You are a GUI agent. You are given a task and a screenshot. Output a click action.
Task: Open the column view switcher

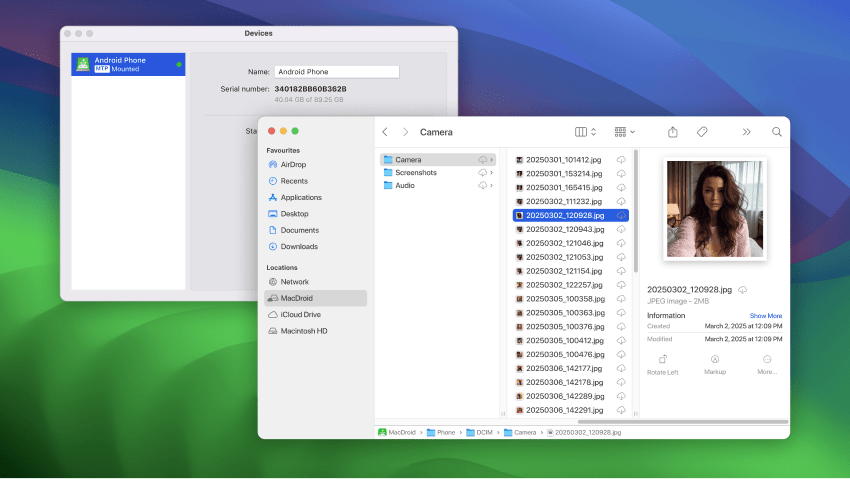[x=585, y=132]
